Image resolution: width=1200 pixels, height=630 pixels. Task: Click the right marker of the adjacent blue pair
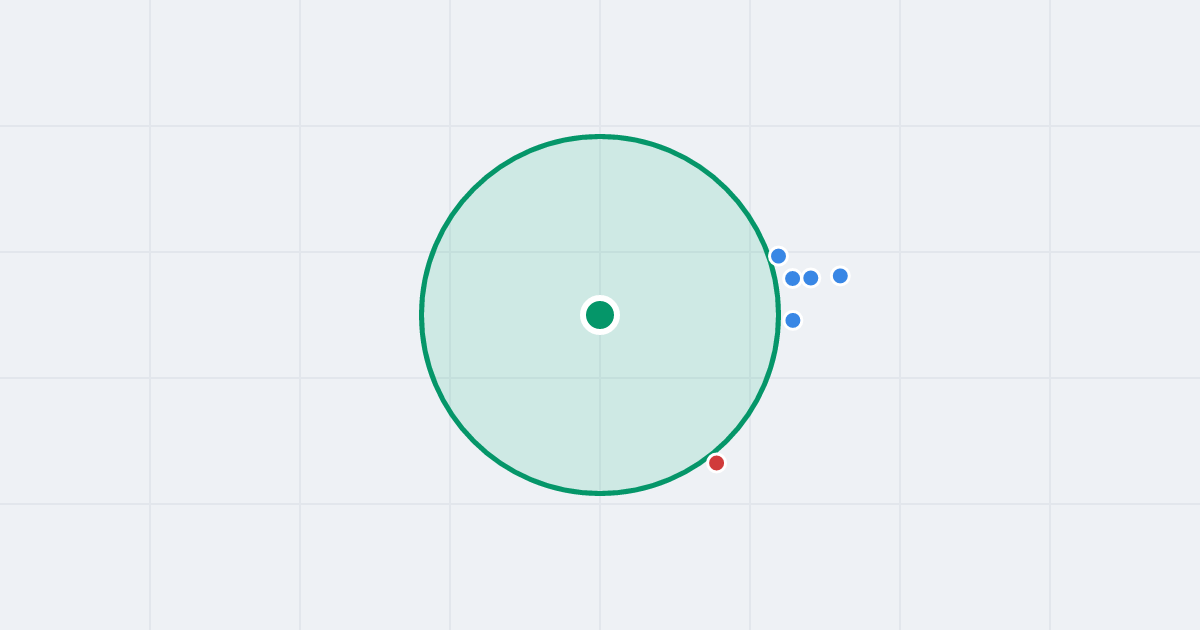click(811, 278)
